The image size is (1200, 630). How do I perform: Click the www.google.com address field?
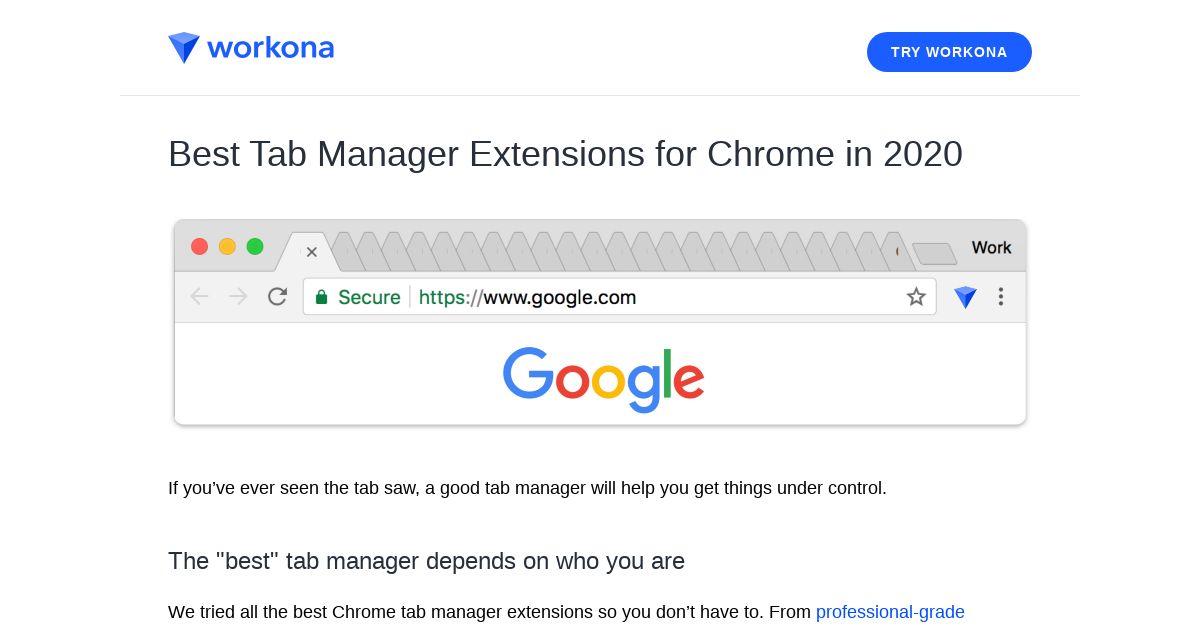click(x=619, y=297)
